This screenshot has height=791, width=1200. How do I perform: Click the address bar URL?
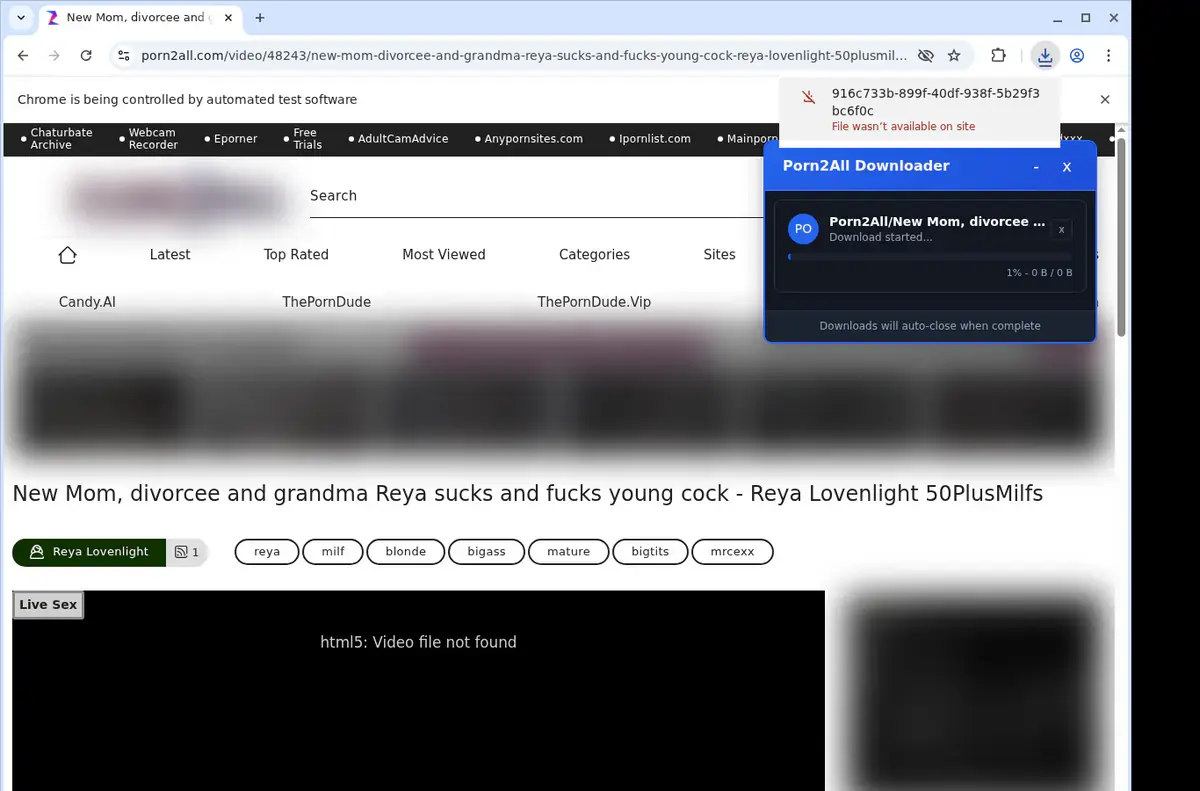(522, 56)
